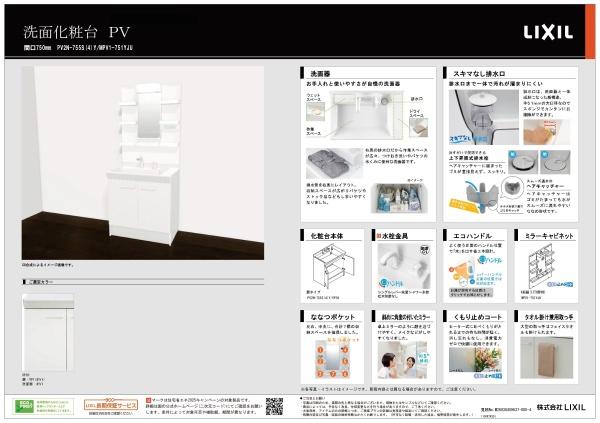This screenshot has height=423, width=600.
Task: Click the hair catcher drain diagram
Action: [x=473, y=198]
